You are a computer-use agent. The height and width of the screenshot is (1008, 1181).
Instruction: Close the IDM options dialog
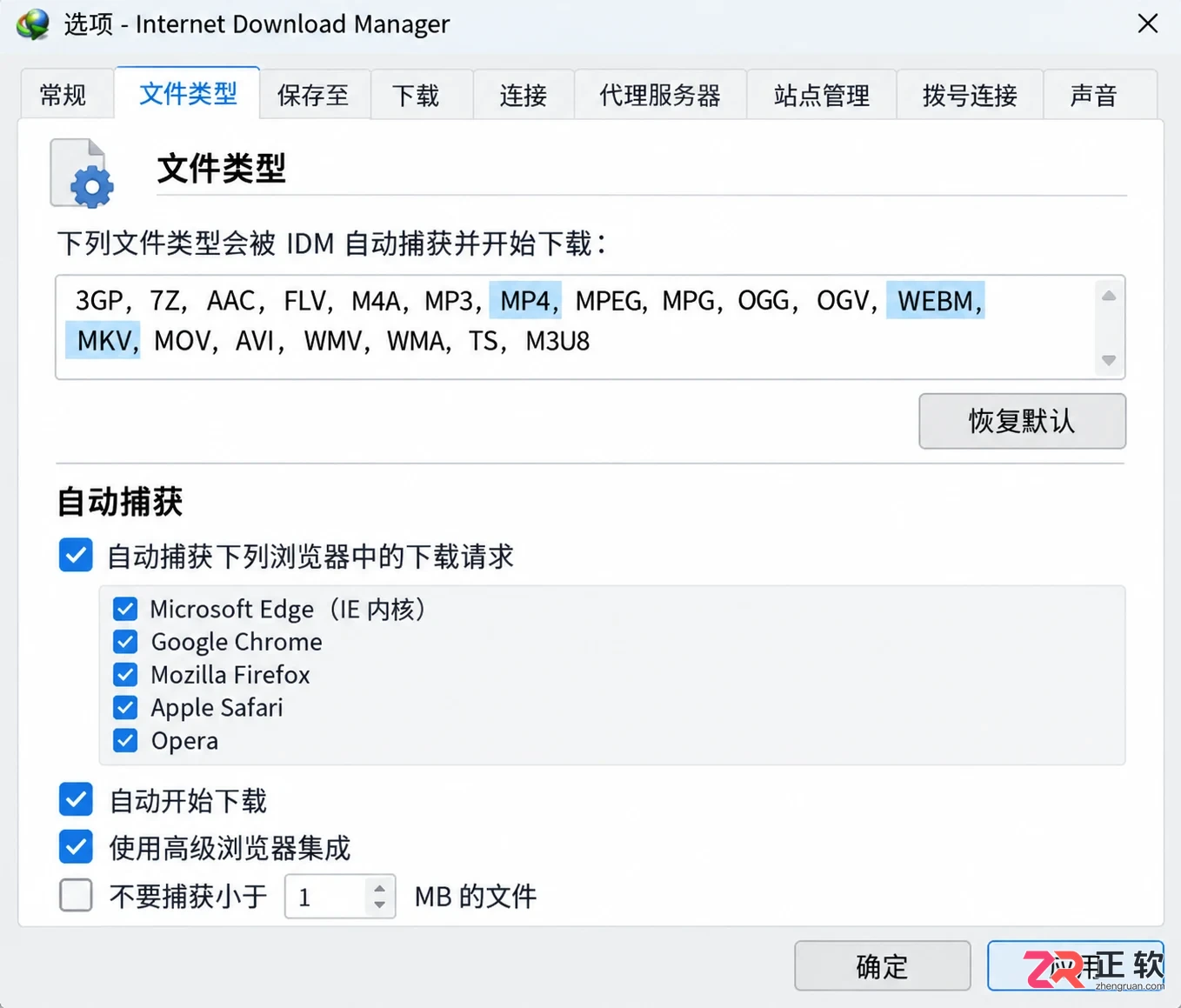(x=1147, y=23)
